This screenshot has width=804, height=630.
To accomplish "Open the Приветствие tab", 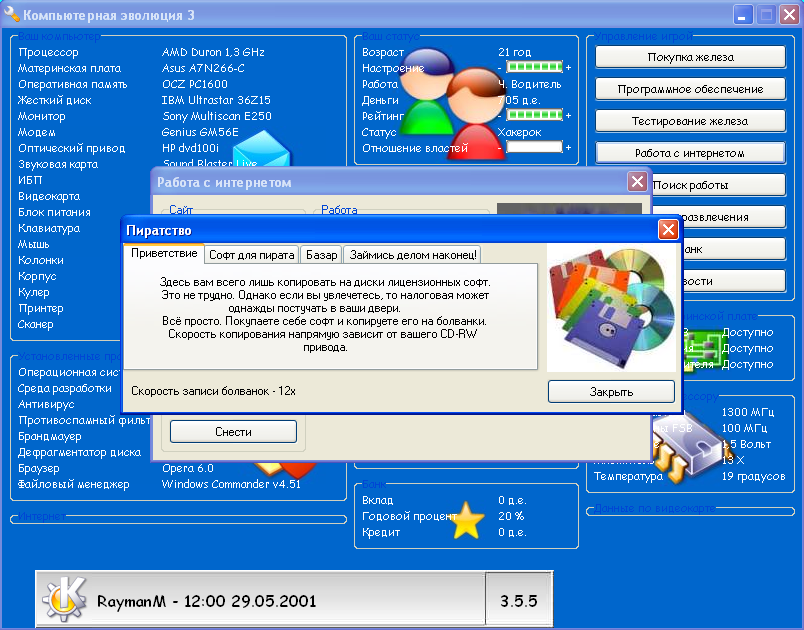I will point(164,253).
